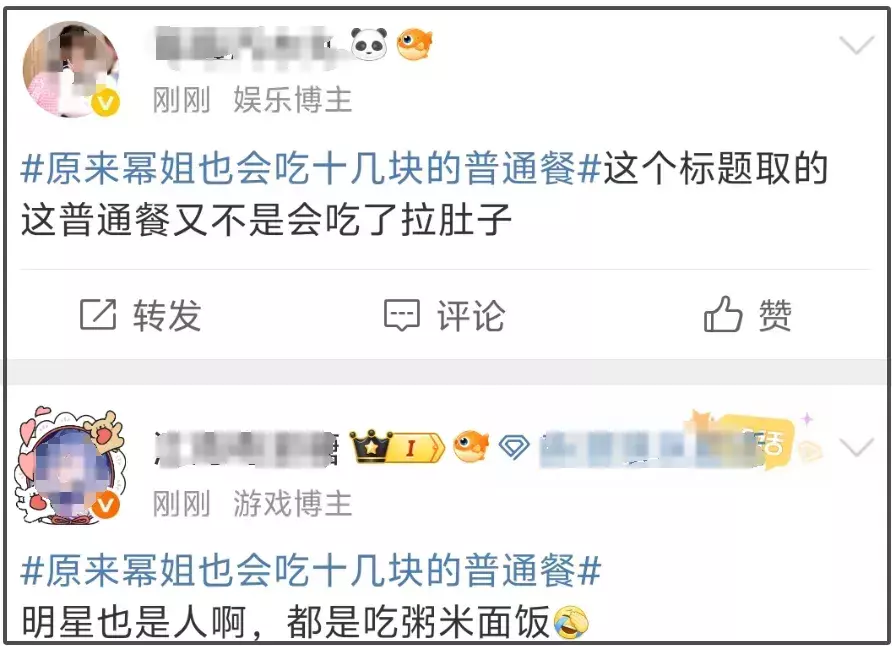Tap the repost icon next to 转发

click(x=98, y=314)
